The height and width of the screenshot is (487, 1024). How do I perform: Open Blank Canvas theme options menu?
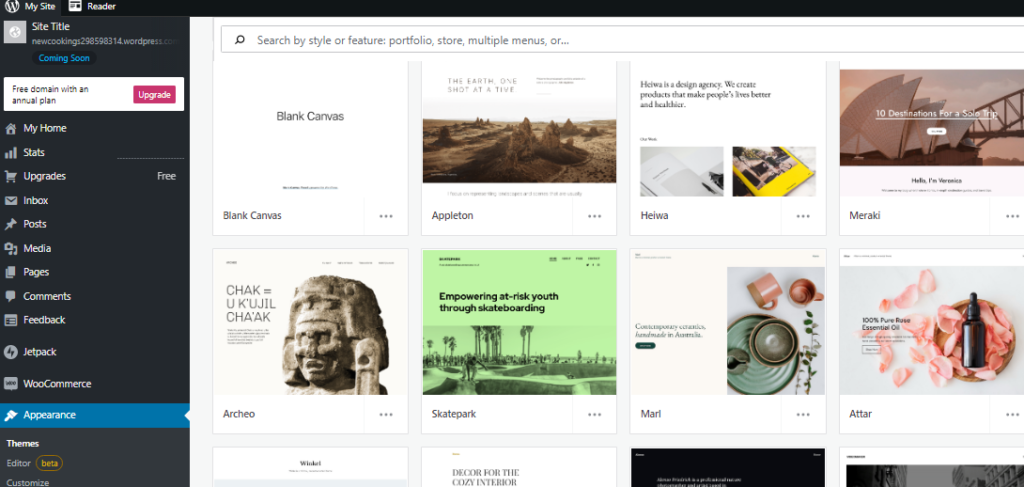(x=386, y=216)
